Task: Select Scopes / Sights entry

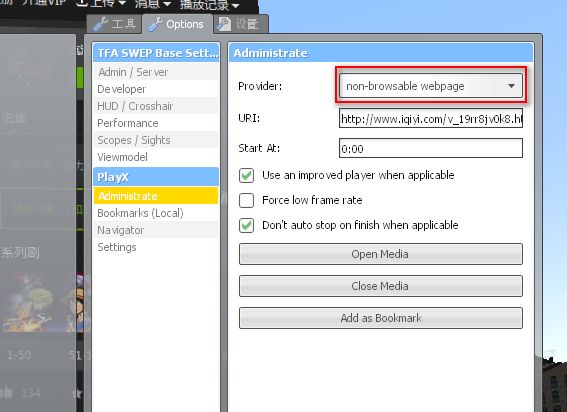Action: coord(156,140)
